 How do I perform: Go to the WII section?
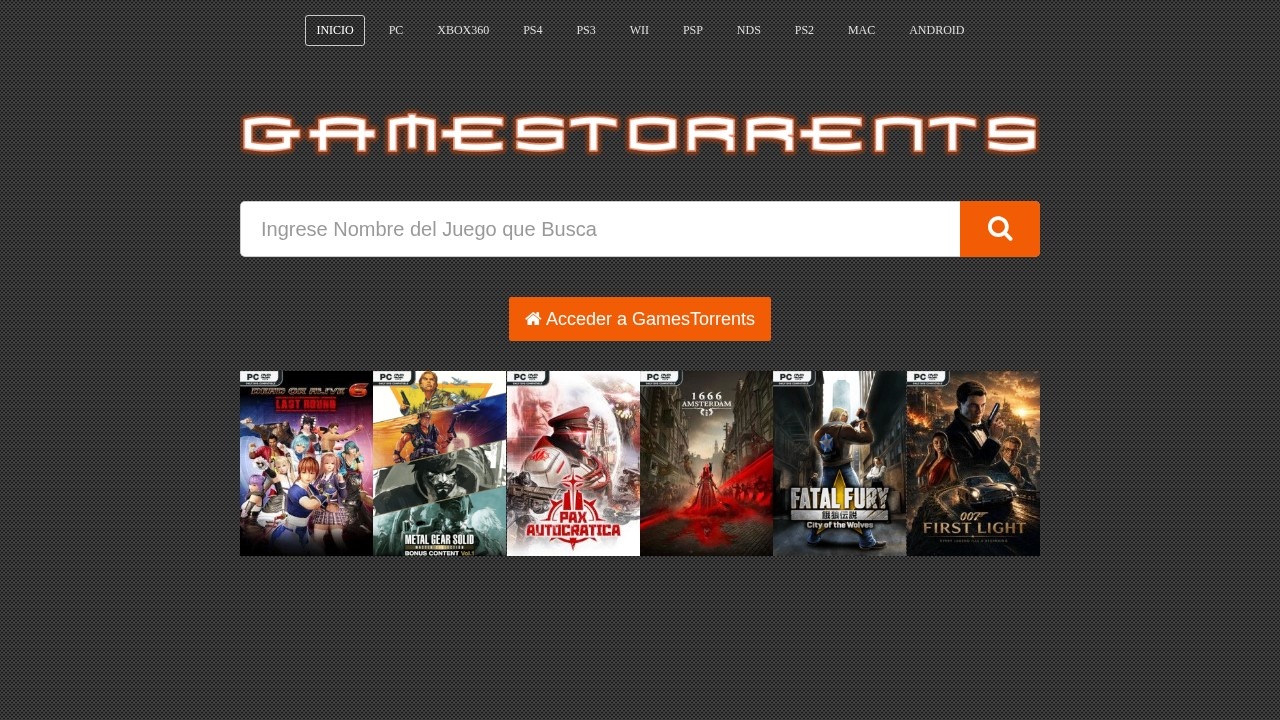(639, 30)
